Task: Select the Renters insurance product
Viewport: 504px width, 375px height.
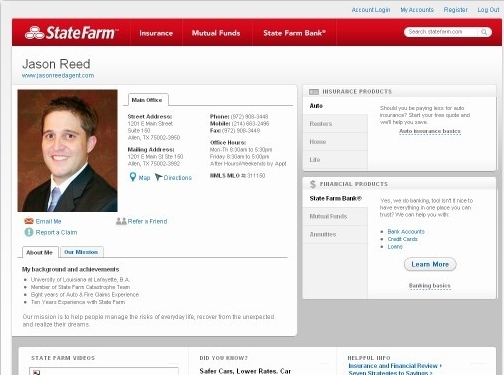Action: (x=335, y=124)
